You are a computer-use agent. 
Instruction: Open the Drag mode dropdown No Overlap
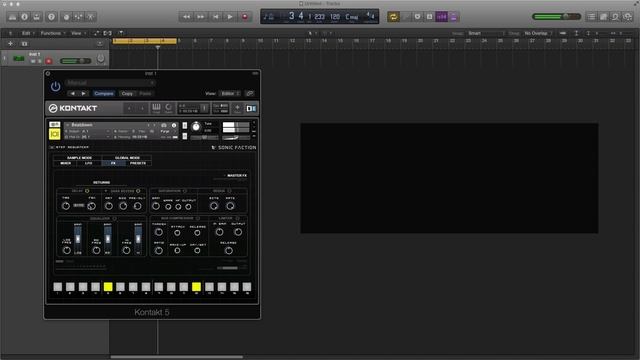538,33
